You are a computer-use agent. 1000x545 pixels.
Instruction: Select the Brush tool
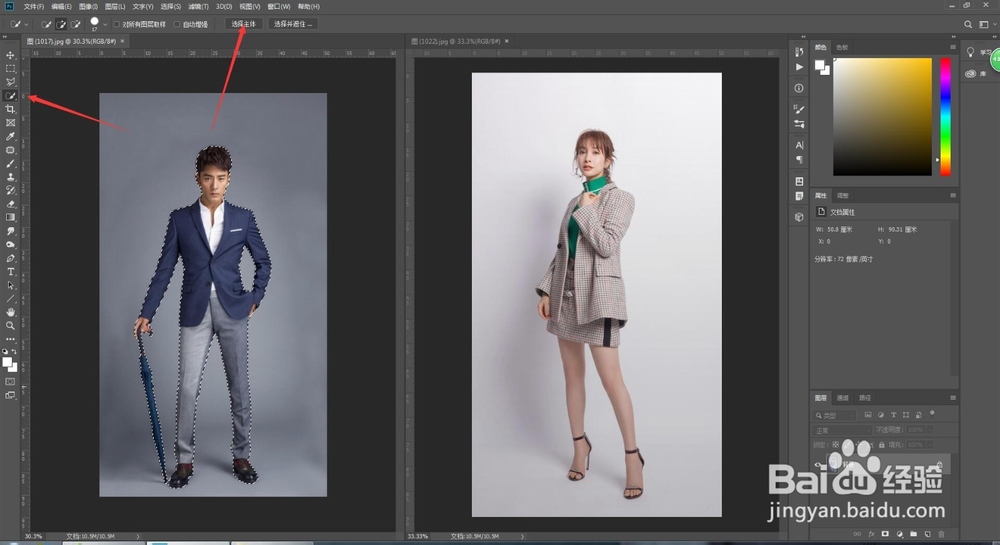(x=10, y=164)
